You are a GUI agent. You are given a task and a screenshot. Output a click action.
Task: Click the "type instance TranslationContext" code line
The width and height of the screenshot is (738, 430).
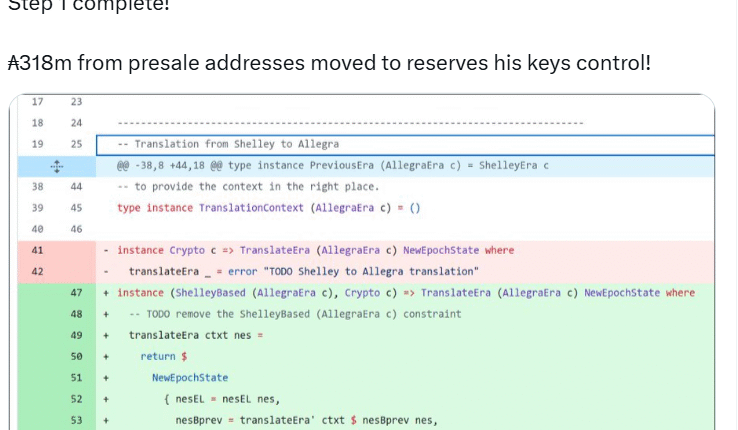point(268,208)
